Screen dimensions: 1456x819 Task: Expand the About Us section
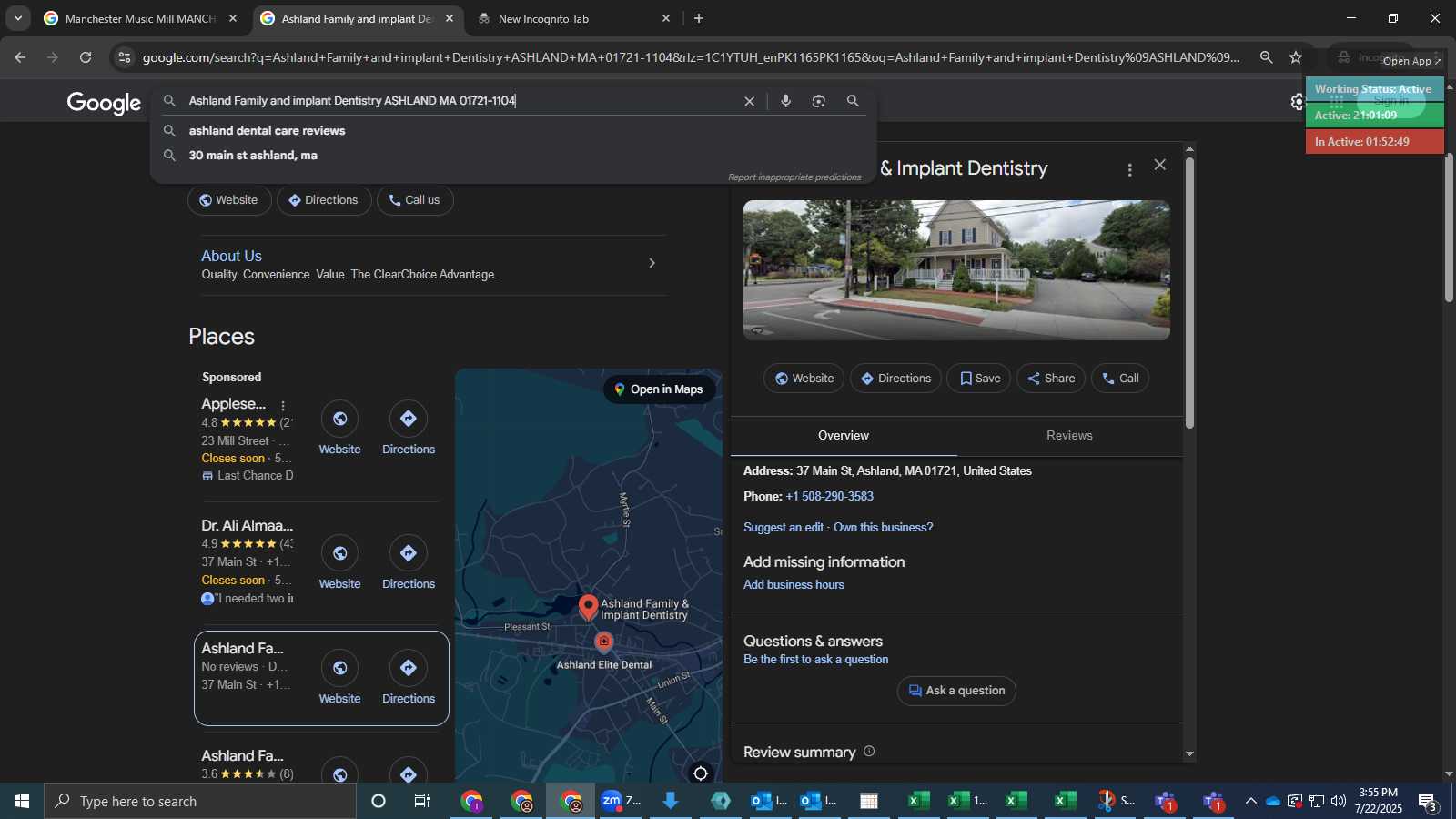coord(652,263)
